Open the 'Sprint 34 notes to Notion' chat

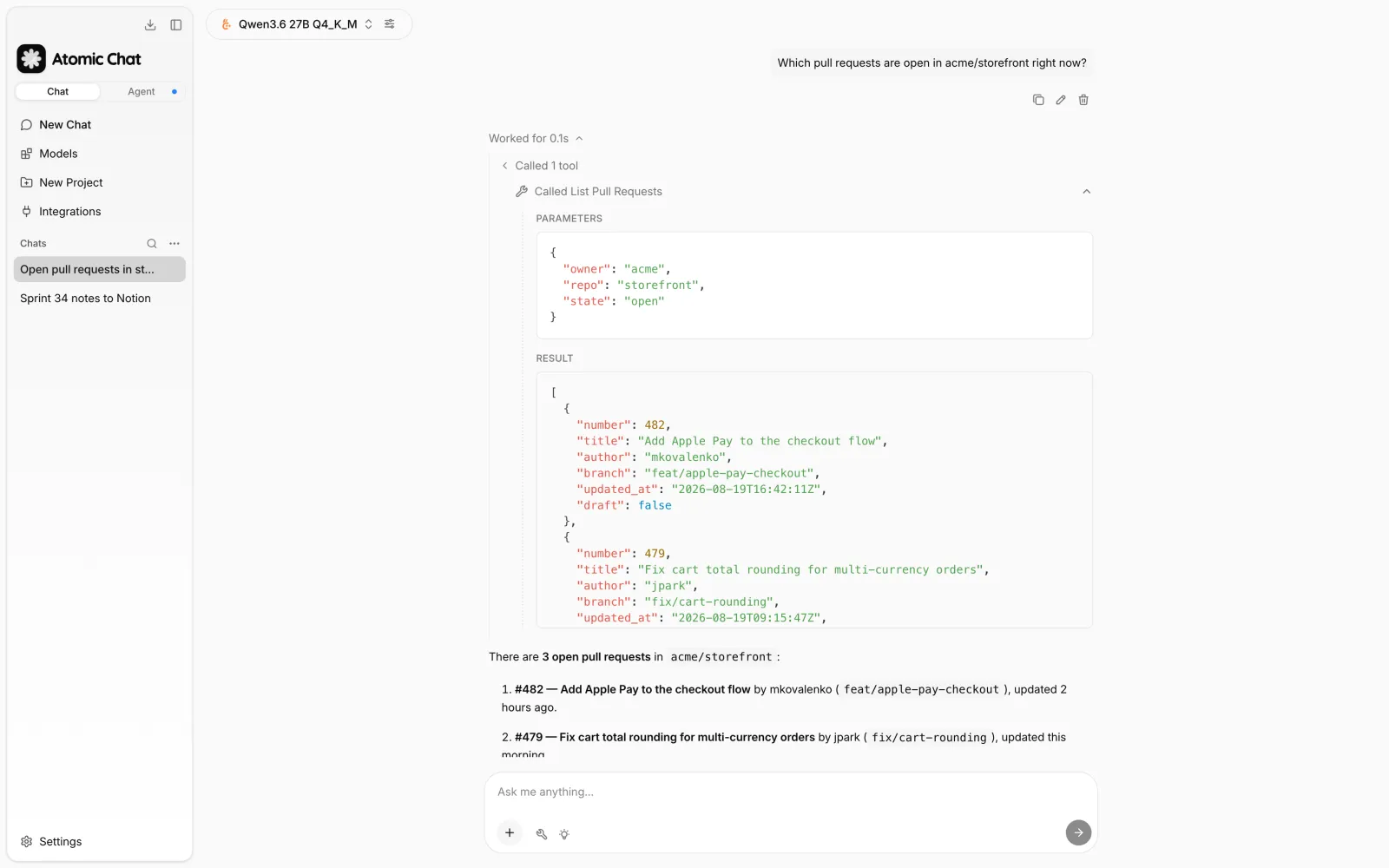[99, 299]
